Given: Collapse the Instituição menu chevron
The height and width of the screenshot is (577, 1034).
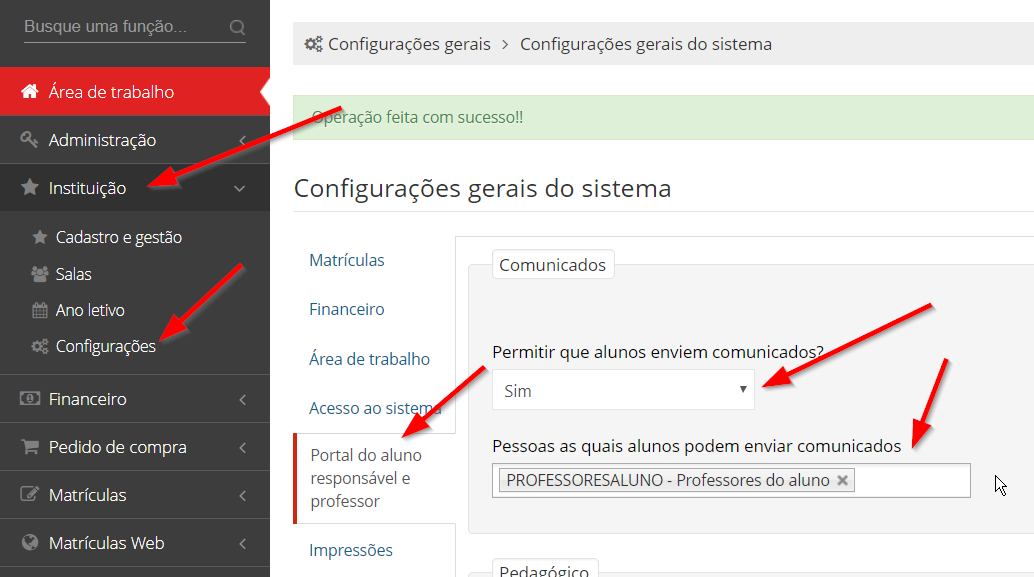Looking at the screenshot, I should click(x=240, y=188).
